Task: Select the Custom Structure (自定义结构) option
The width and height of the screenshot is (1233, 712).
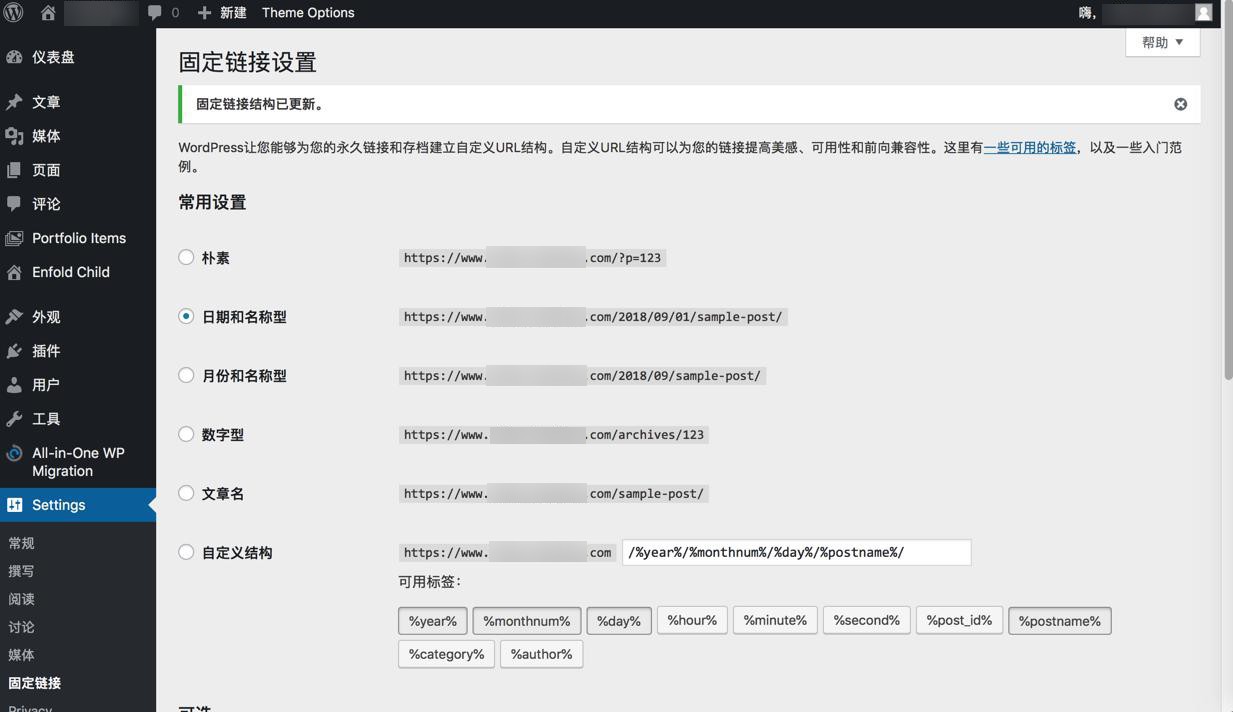Action: coord(186,552)
